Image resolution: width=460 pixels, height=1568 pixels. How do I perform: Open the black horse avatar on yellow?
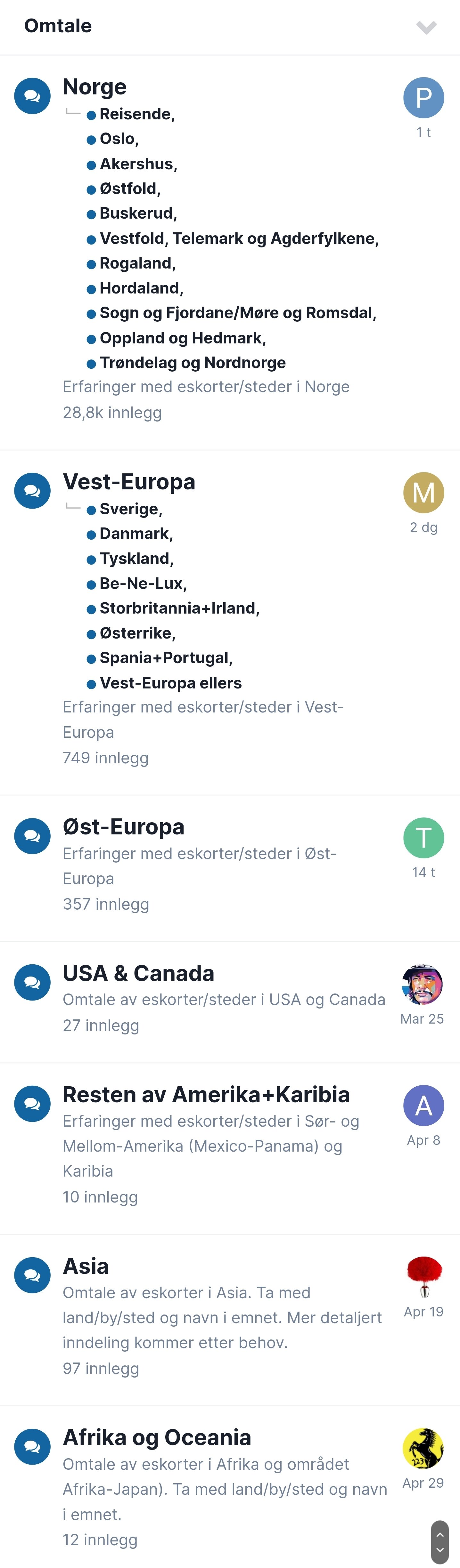tap(423, 1449)
